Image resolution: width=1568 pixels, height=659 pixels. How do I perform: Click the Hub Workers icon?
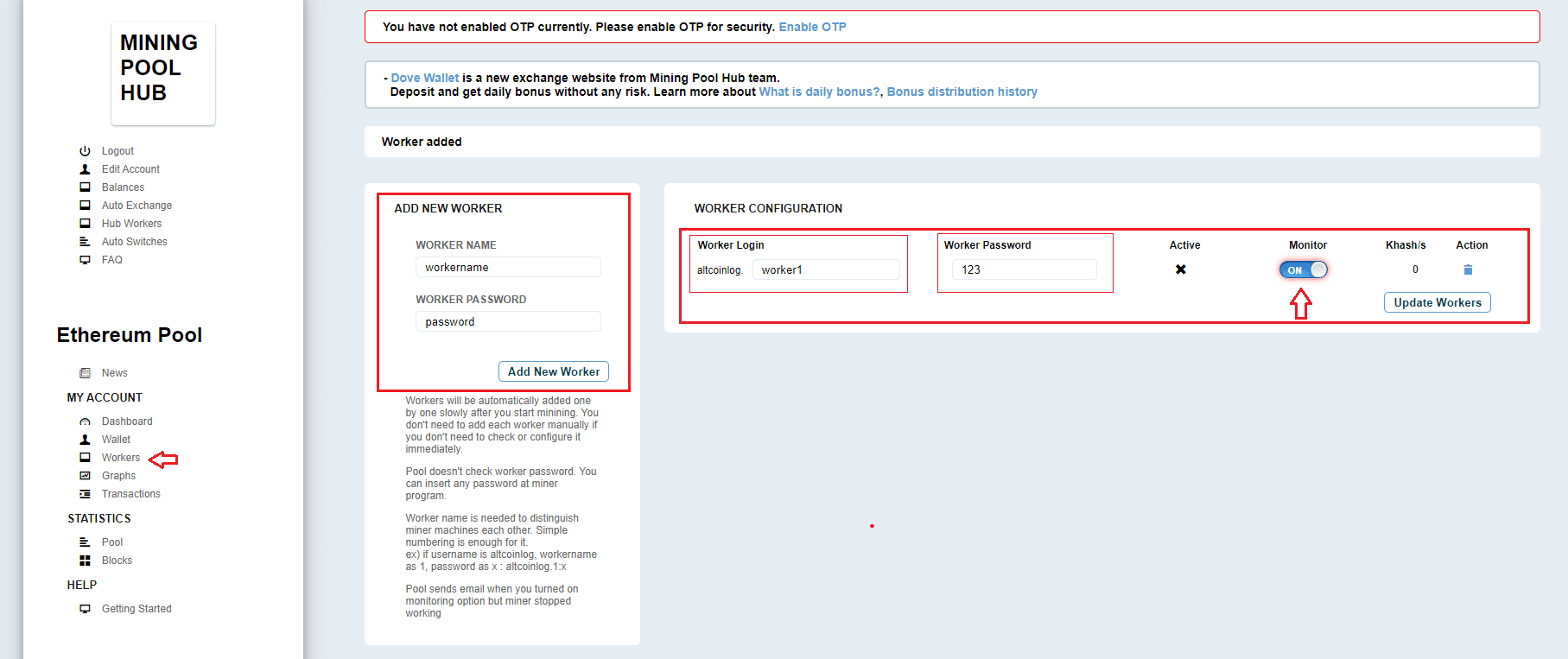tap(85, 224)
